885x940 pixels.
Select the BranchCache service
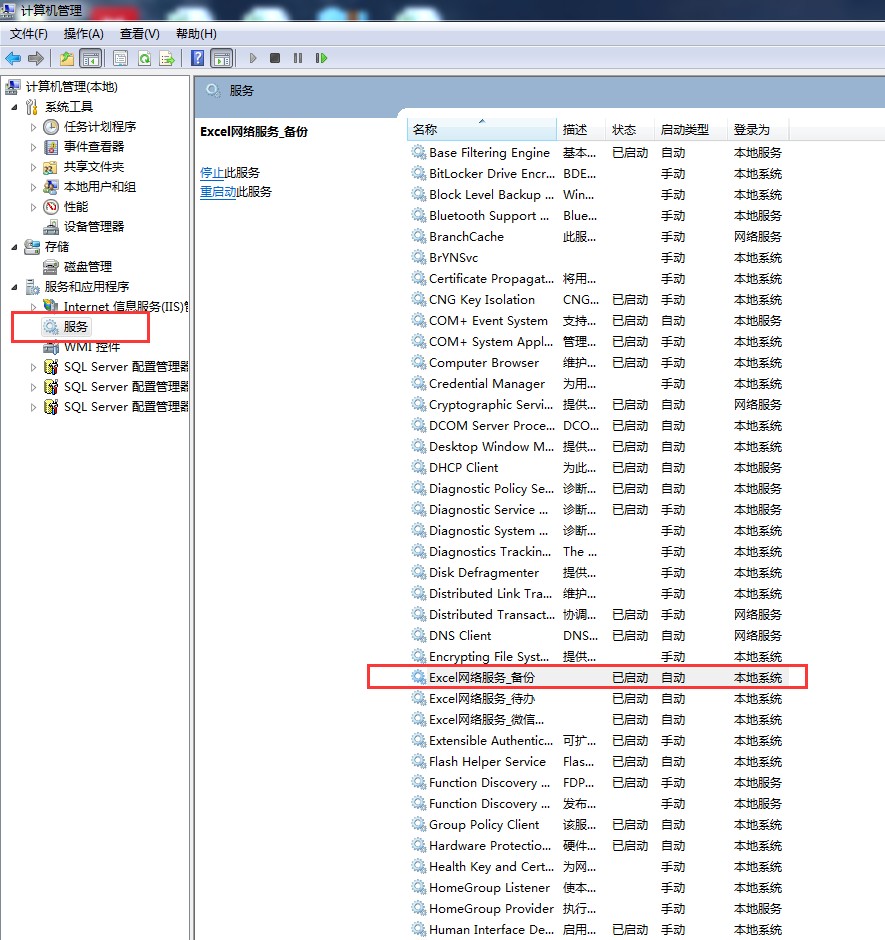tap(598, 237)
